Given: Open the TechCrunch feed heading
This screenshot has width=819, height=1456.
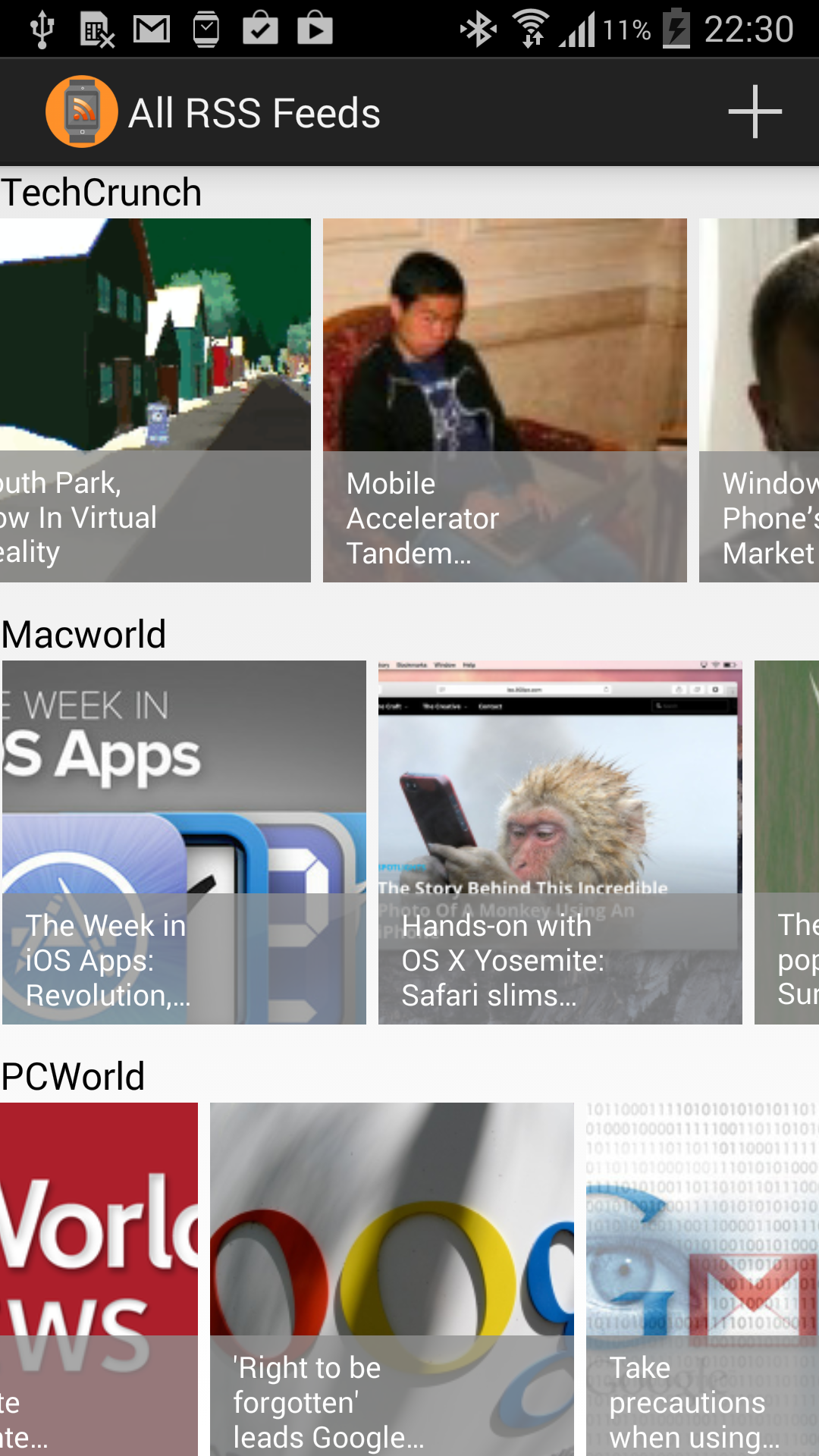Looking at the screenshot, I should [x=102, y=192].
